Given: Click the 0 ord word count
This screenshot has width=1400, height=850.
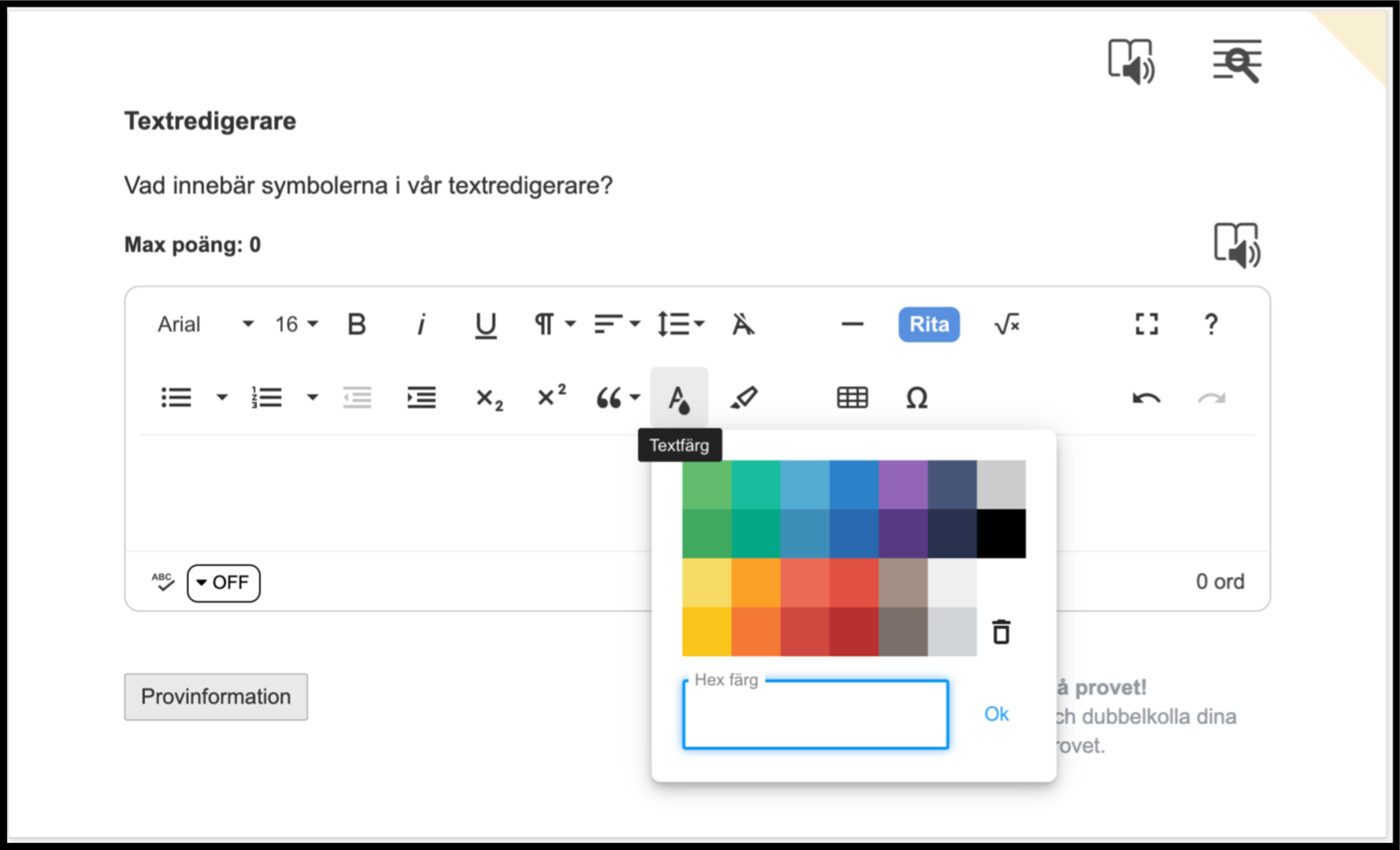Looking at the screenshot, I should point(1220,581).
